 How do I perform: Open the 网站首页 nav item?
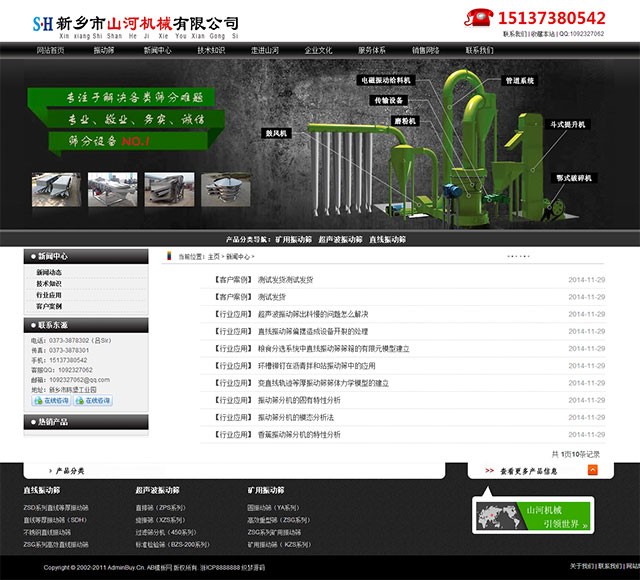point(50,50)
